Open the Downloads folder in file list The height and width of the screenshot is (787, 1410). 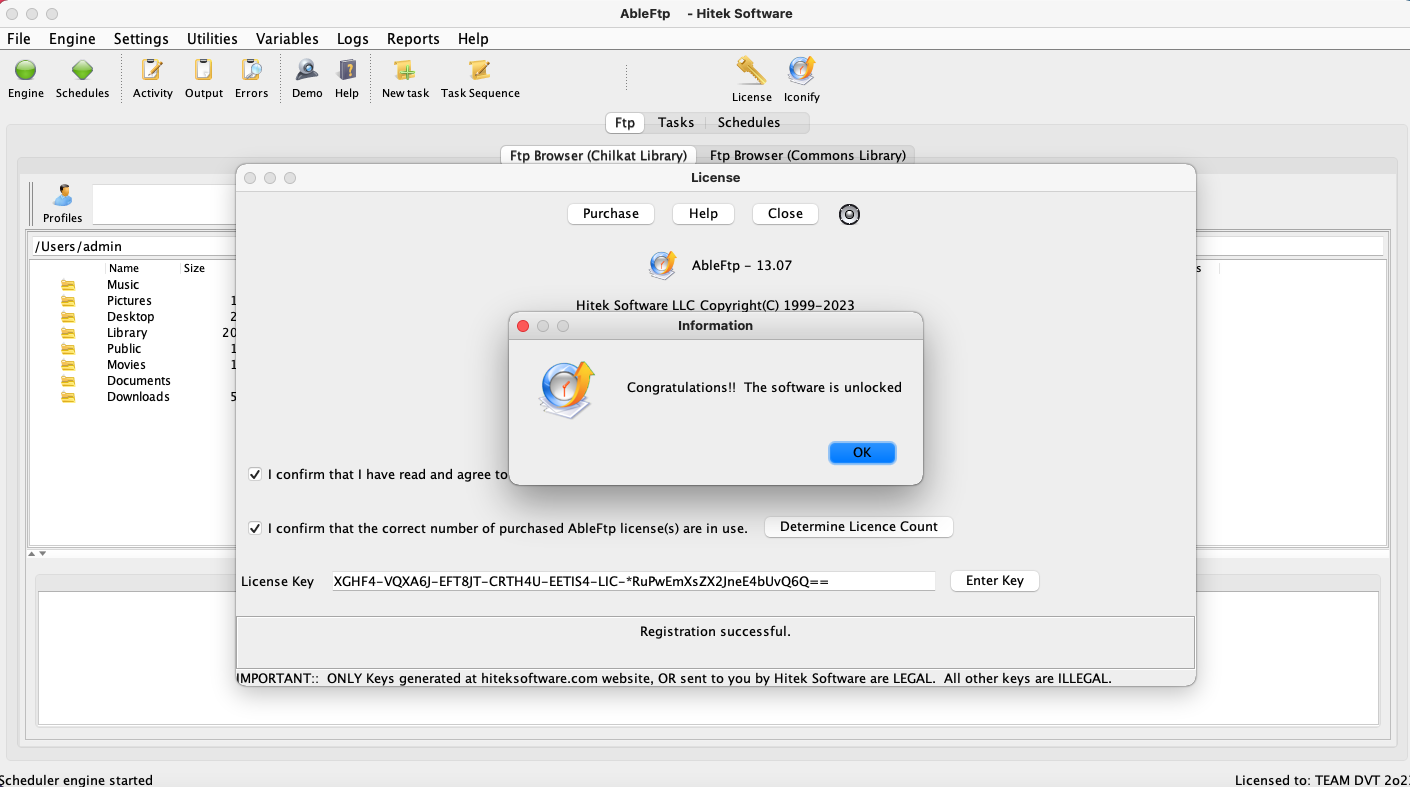[138, 397]
